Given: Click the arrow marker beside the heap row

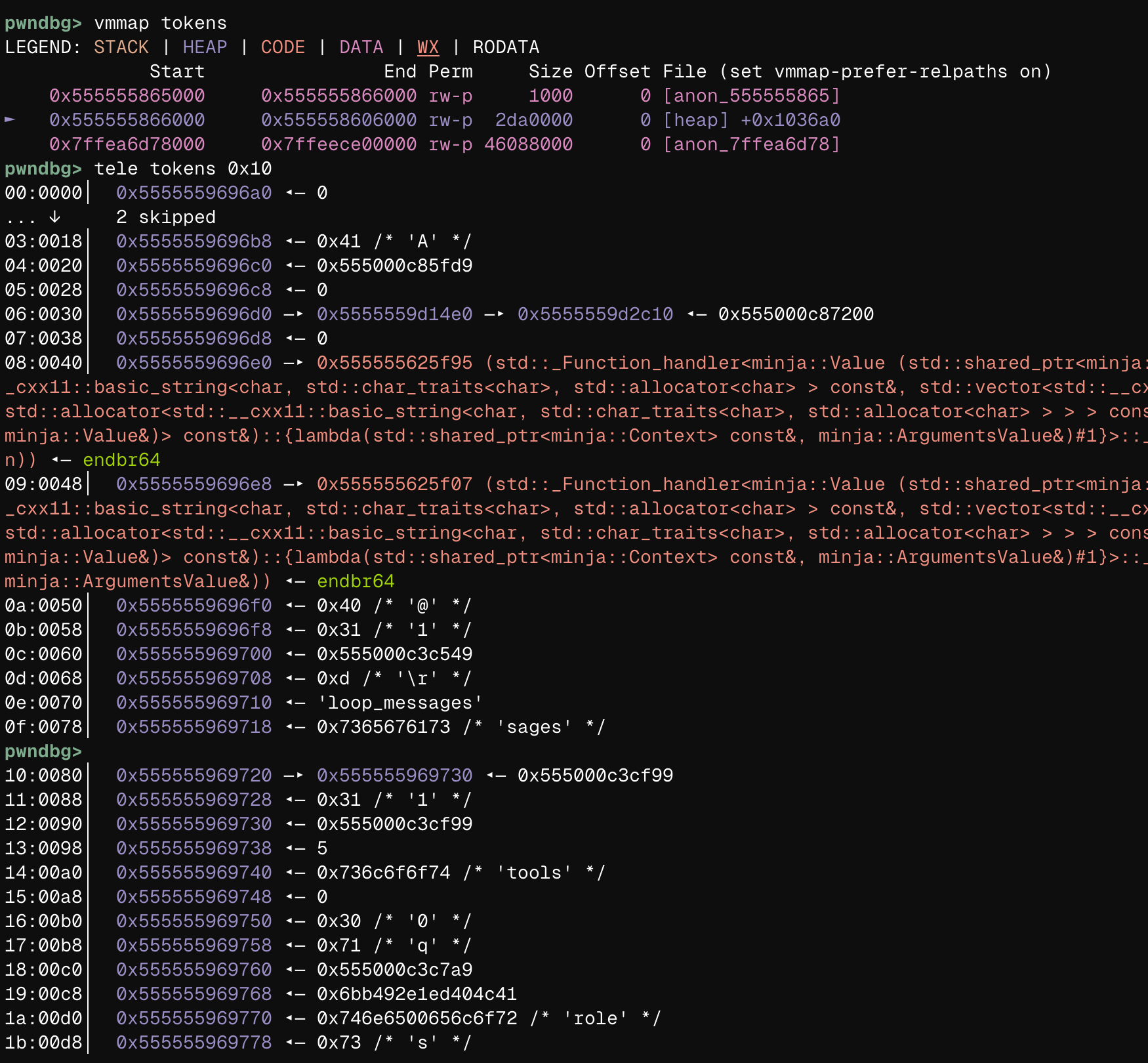Looking at the screenshot, I should point(10,119).
